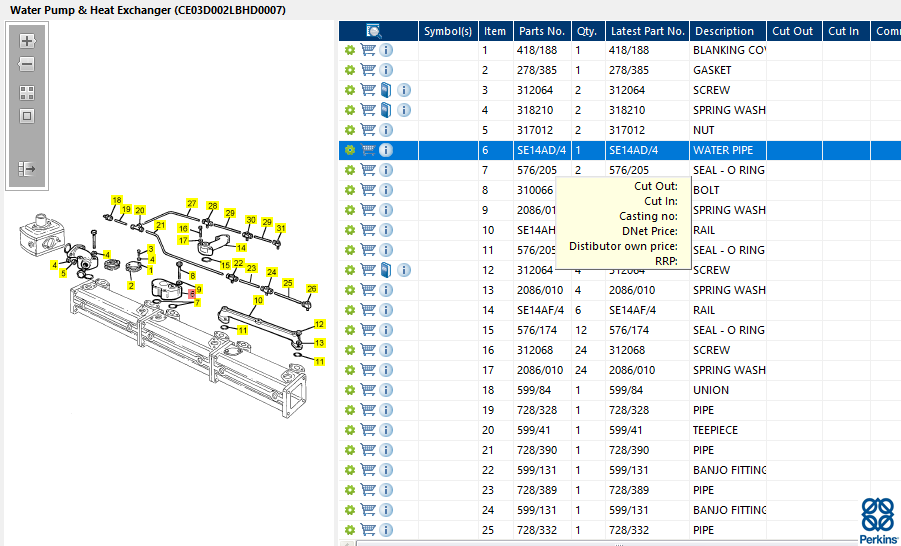Click callout 27 on the diagram
The width and height of the screenshot is (901, 546).
point(192,204)
